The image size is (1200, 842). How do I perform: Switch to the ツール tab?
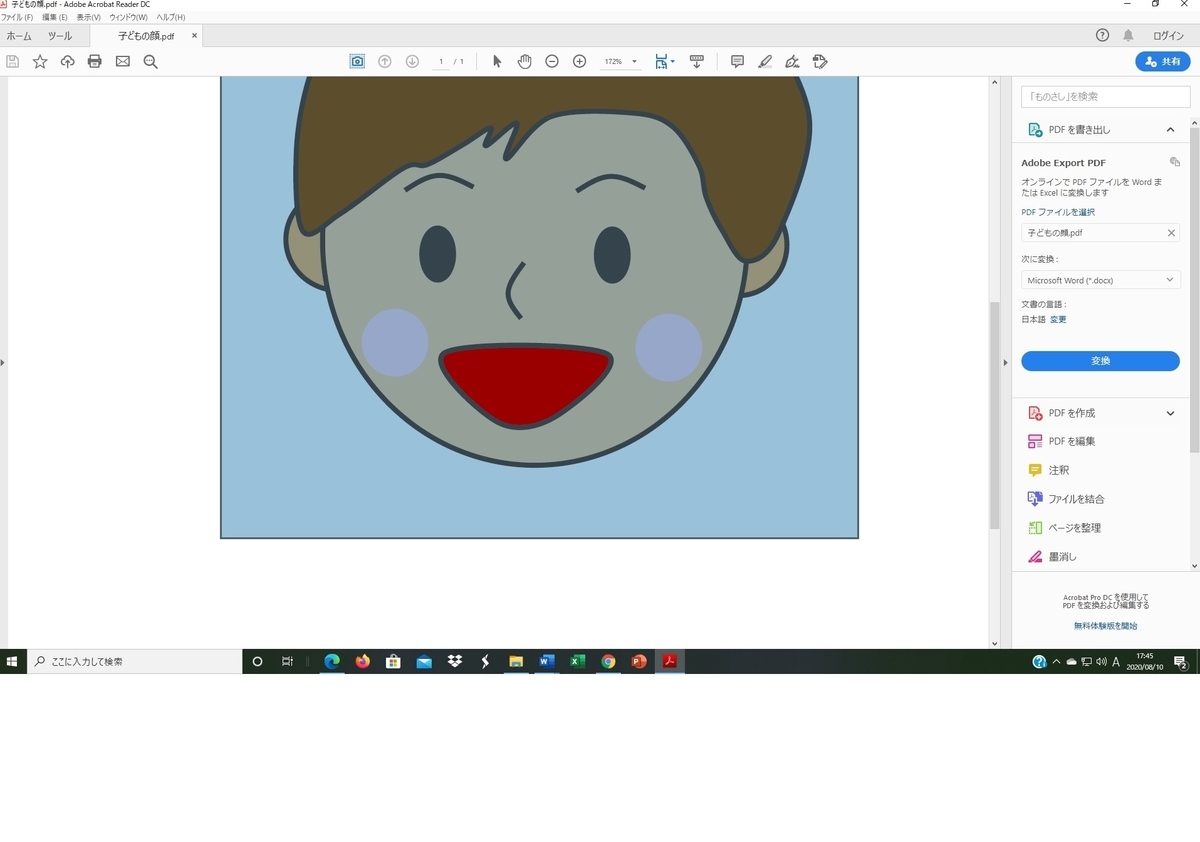pos(60,35)
